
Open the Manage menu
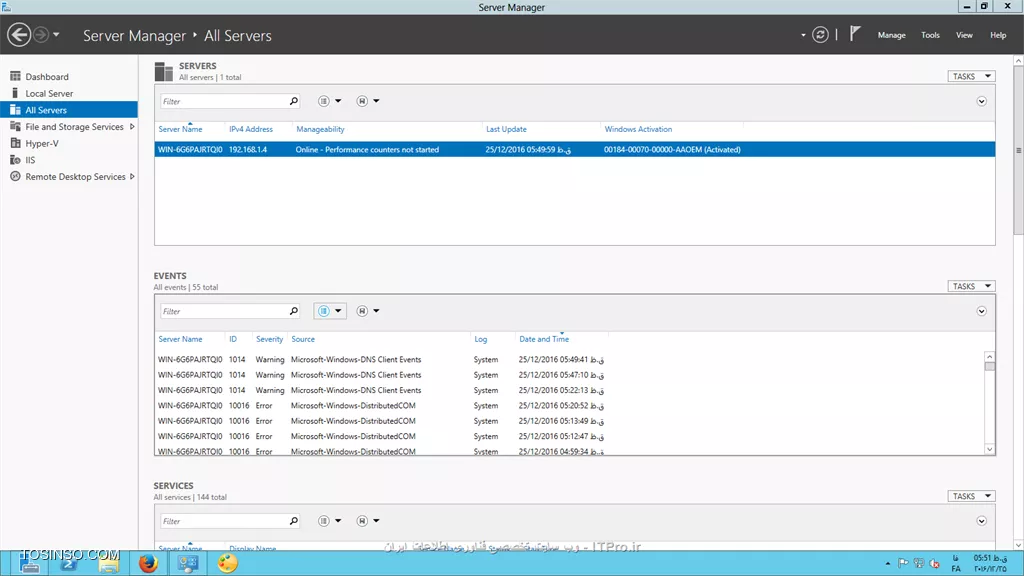coord(891,35)
